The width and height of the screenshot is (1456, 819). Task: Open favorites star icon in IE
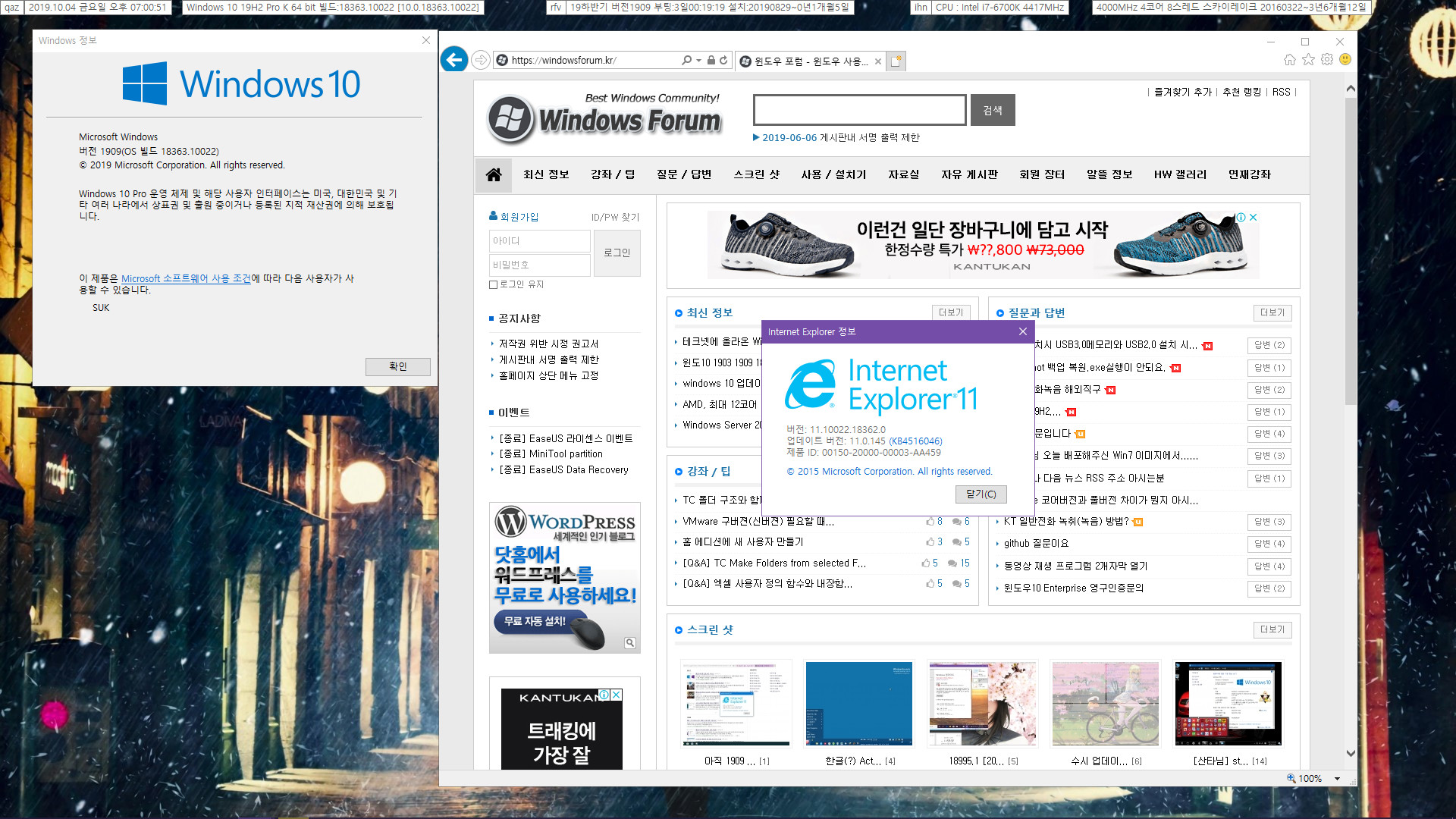[x=1308, y=59]
